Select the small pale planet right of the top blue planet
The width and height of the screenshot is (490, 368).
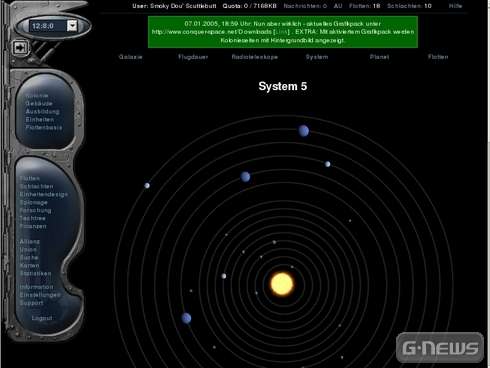point(328,164)
